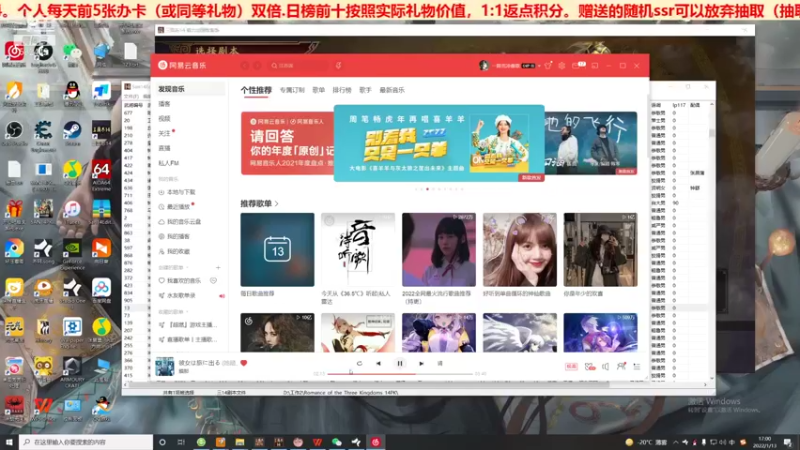Pause the current song
The width and height of the screenshot is (800, 450).
(400, 363)
